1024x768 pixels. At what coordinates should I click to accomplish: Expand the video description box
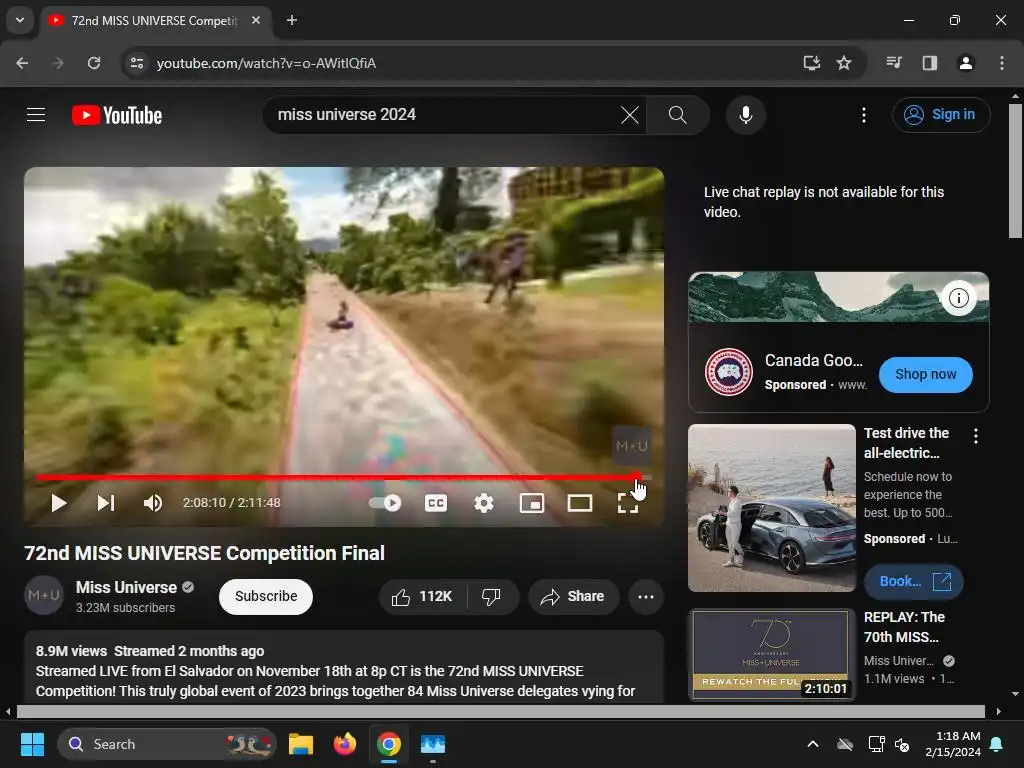click(344, 667)
